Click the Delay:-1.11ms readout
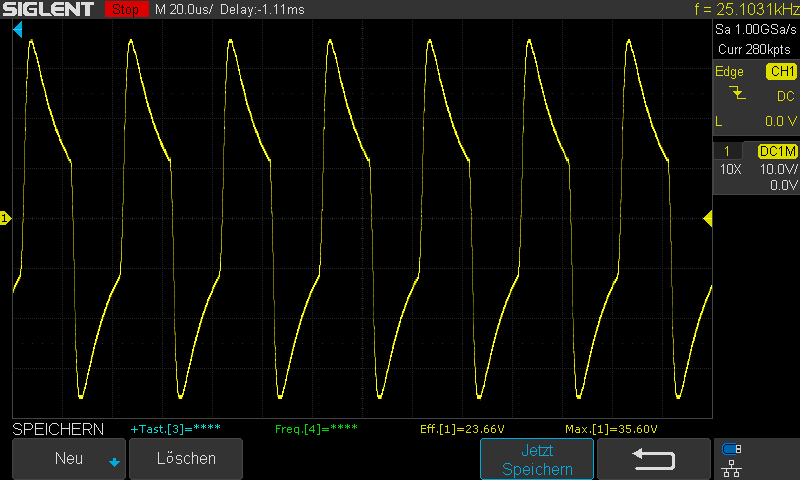Viewport: 800px width, 480px height. [x=262, y=10]
